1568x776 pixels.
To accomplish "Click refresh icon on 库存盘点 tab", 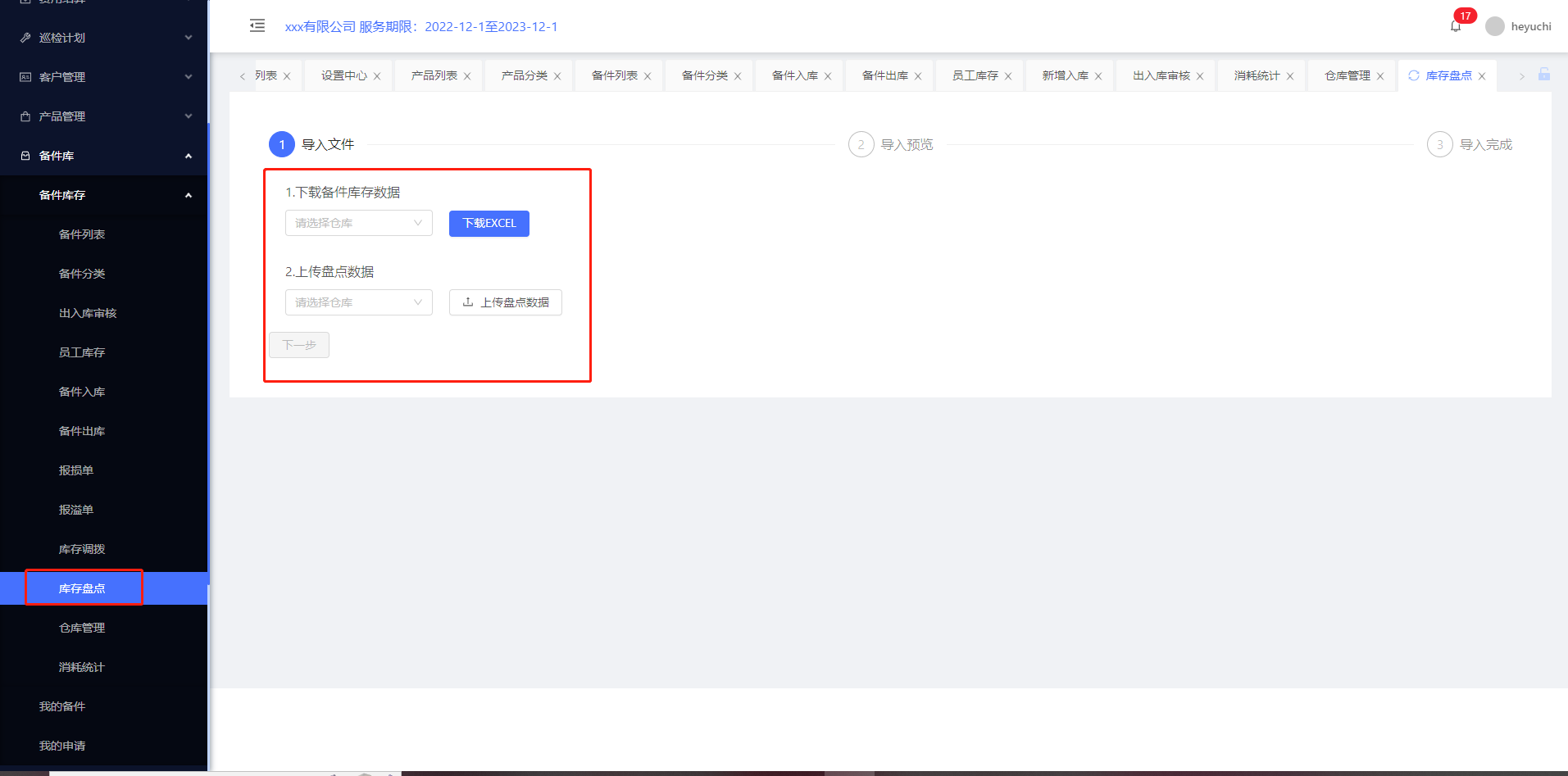I will pos(1414,75).
